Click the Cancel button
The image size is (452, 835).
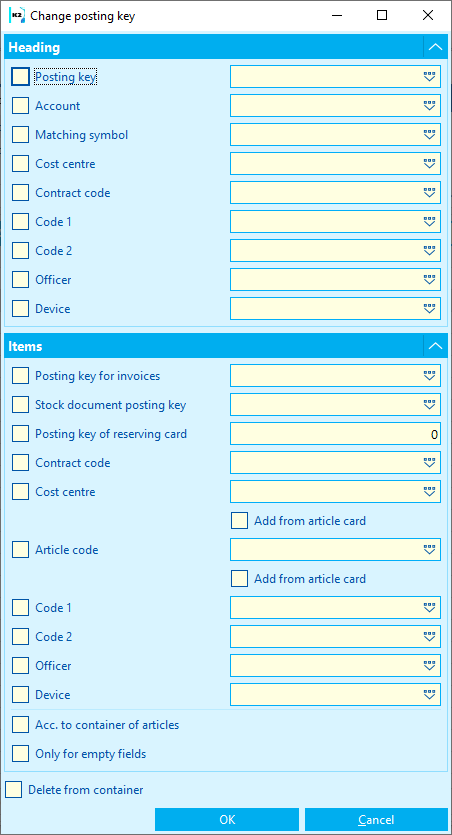pos(376,820)
